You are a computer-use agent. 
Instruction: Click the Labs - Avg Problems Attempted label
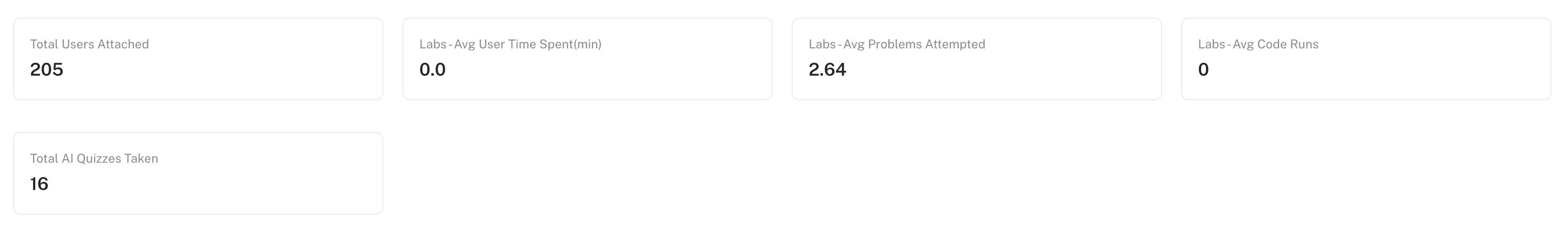[x=897, y=44]
